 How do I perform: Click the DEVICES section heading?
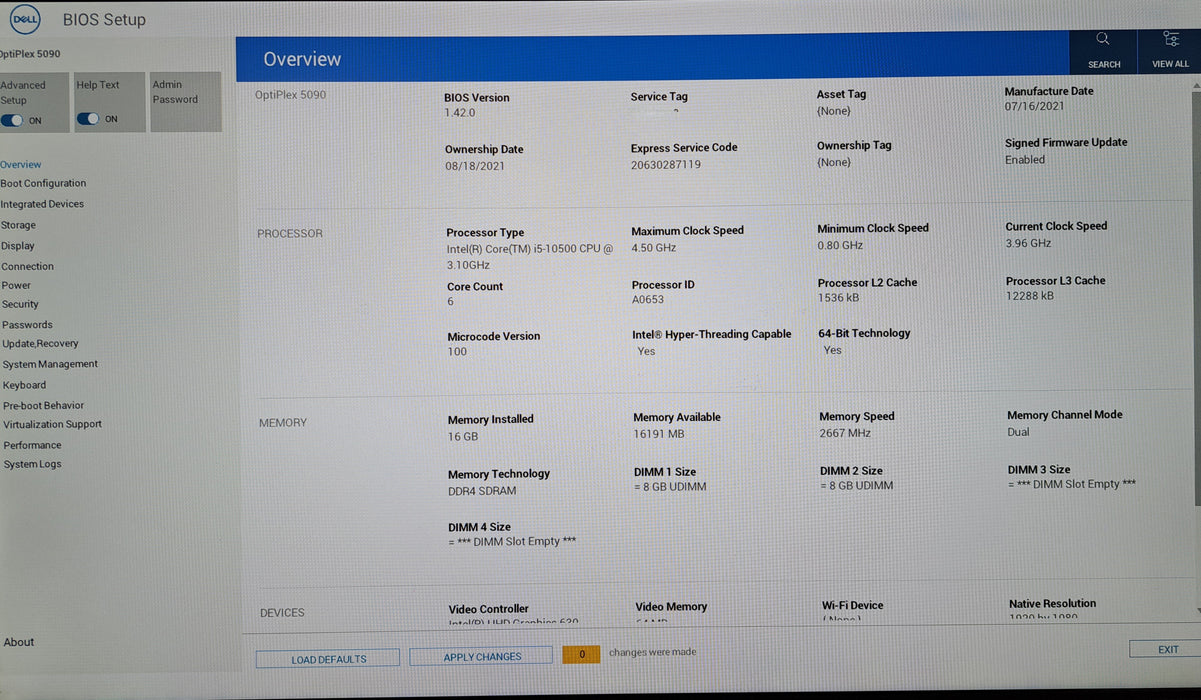point(282,613)
